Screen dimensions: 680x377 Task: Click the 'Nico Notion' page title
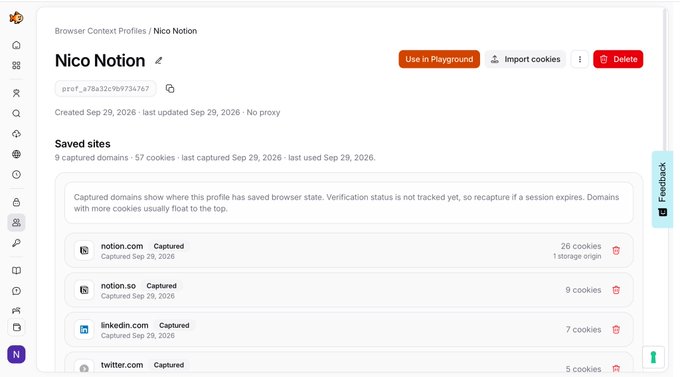pos(100,60)
